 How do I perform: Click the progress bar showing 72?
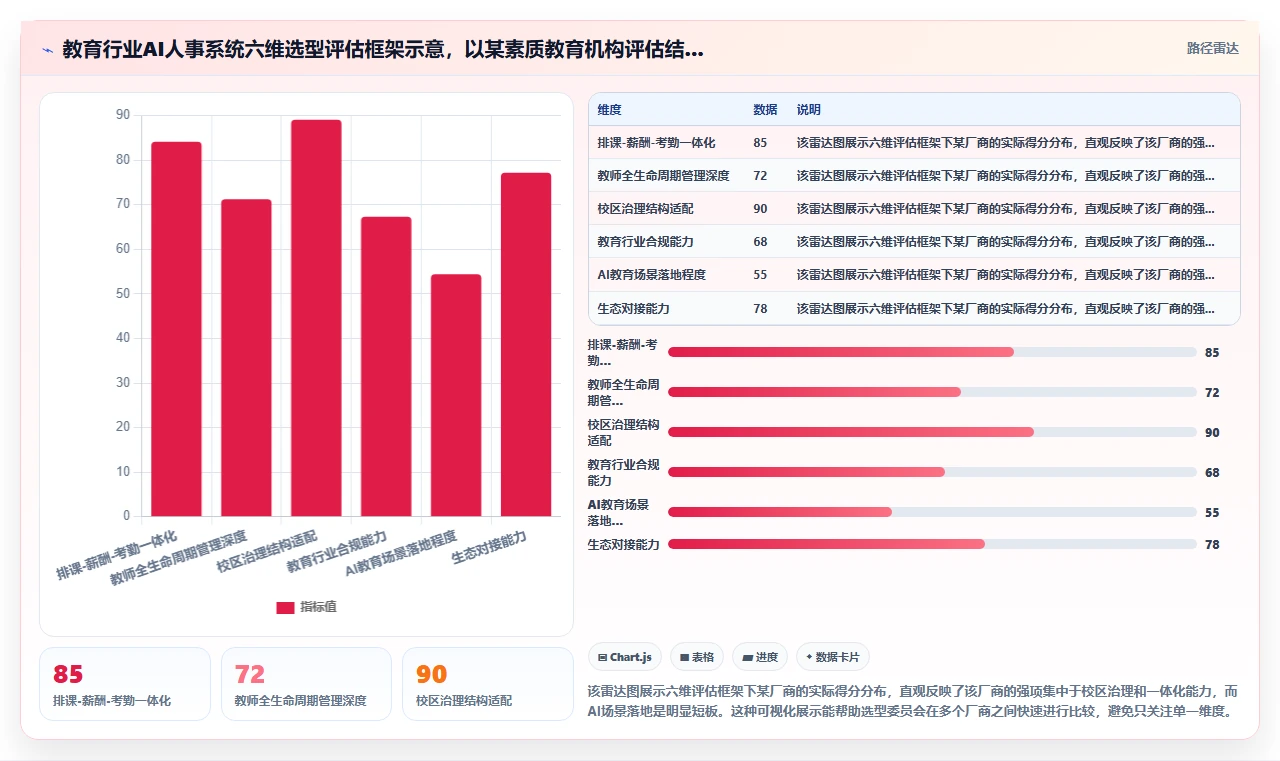932,392
